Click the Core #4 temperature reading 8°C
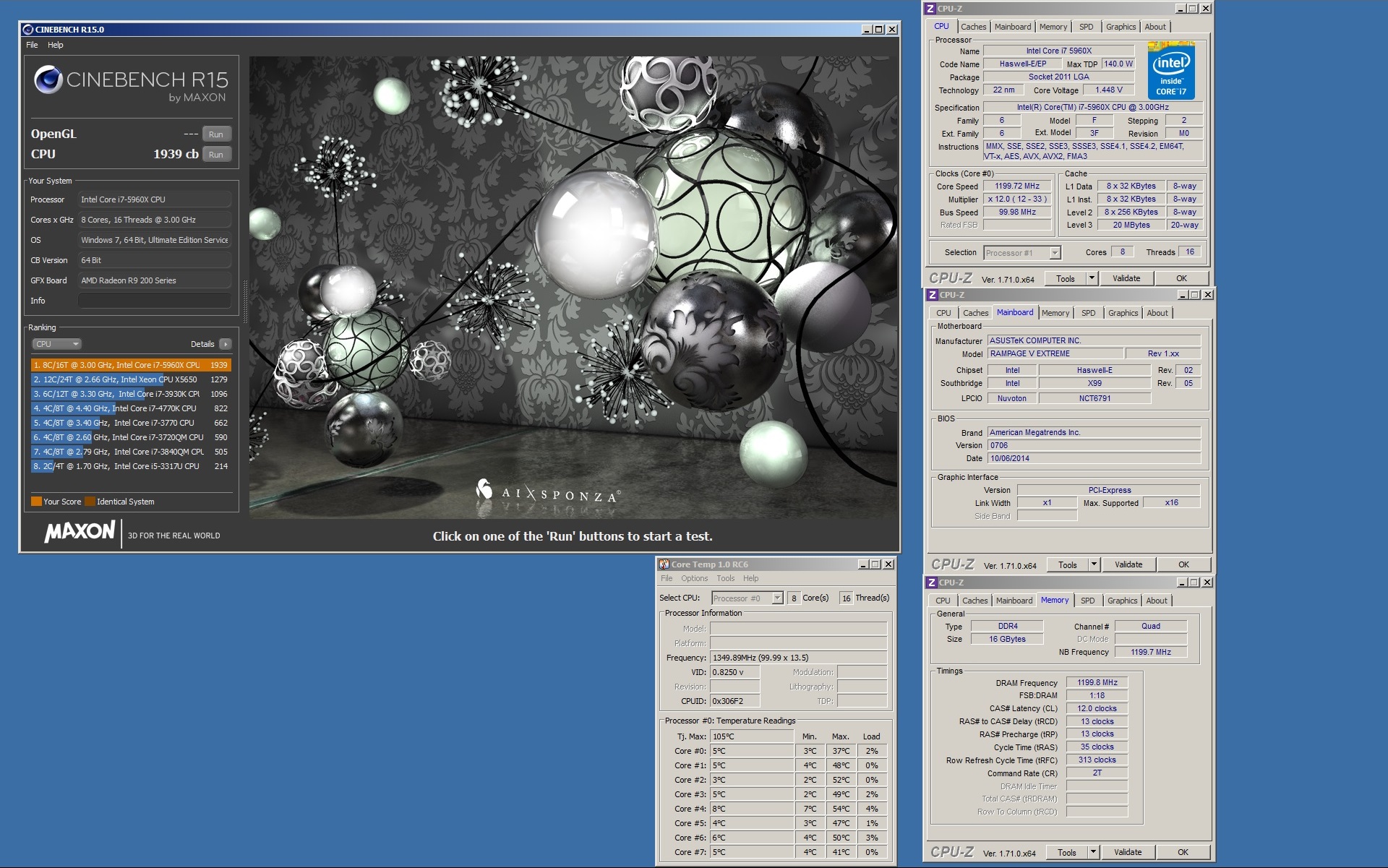 click(x=752, y=809)
